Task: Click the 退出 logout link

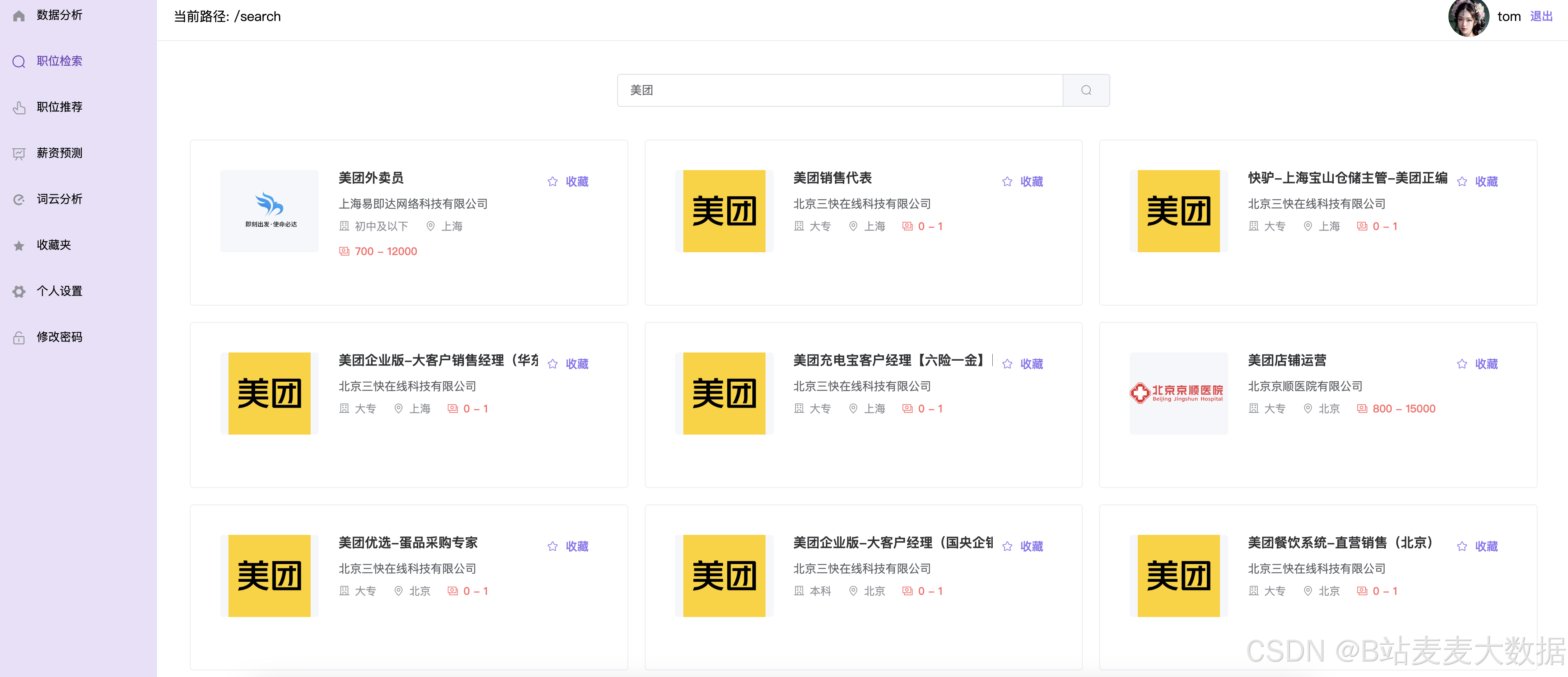Action: 1540,16
